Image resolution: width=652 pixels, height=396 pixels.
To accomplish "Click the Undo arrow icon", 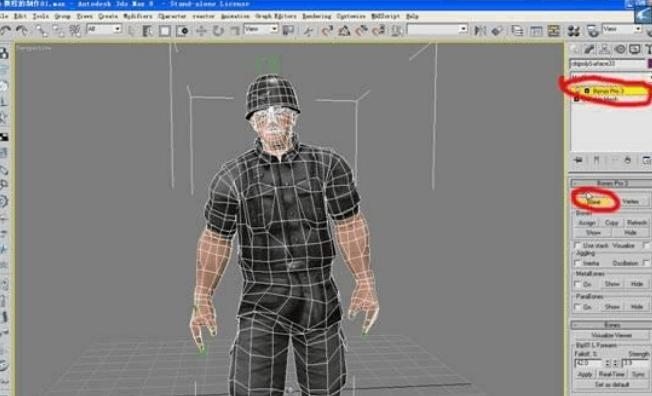I will (x=5, y=30).
